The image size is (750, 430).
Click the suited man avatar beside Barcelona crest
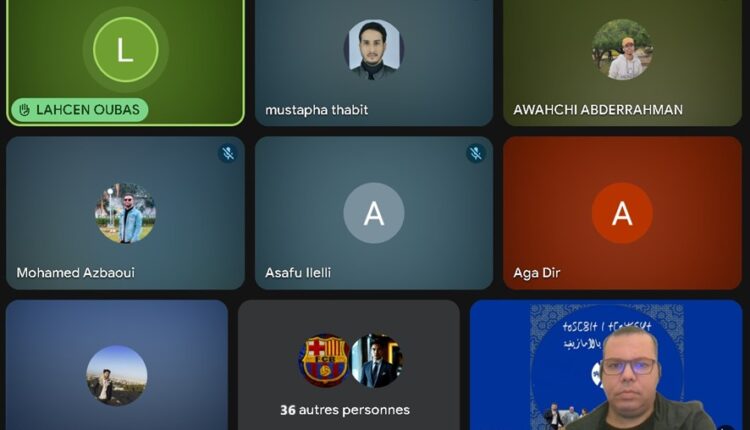click(x=377, y=361)
